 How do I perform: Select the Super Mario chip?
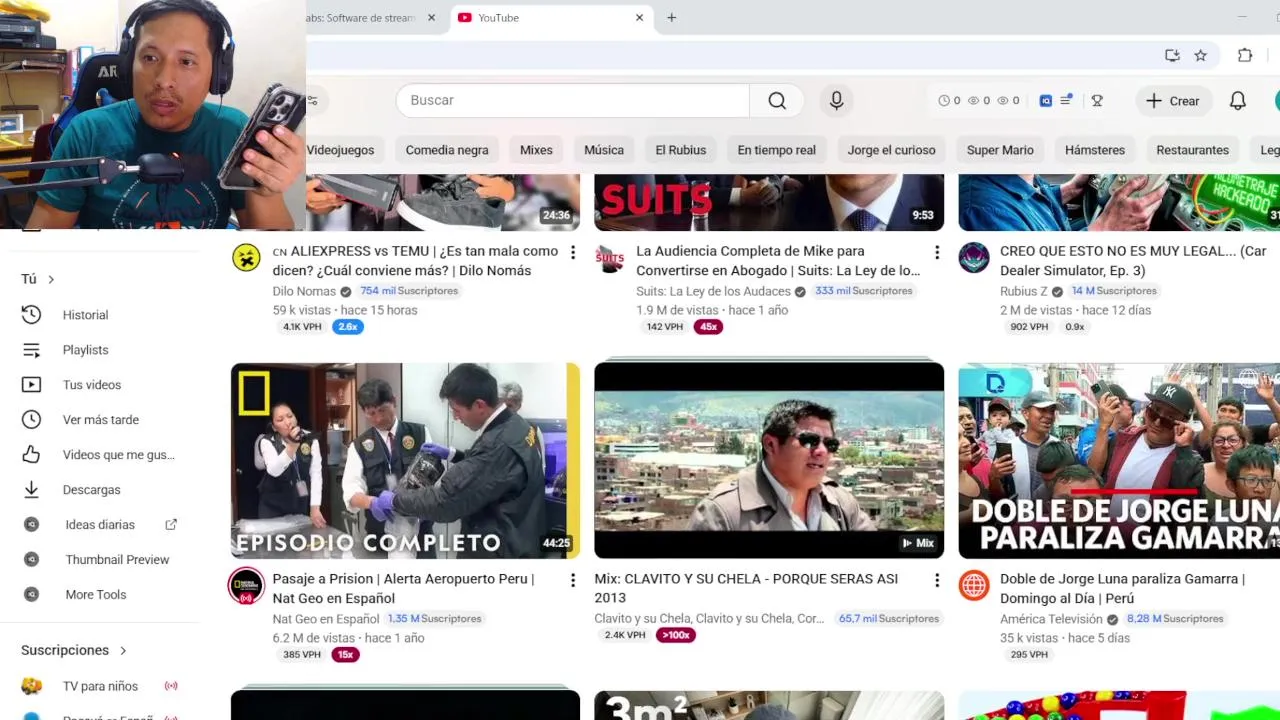pyautogui.click(x=1000, y=150)
